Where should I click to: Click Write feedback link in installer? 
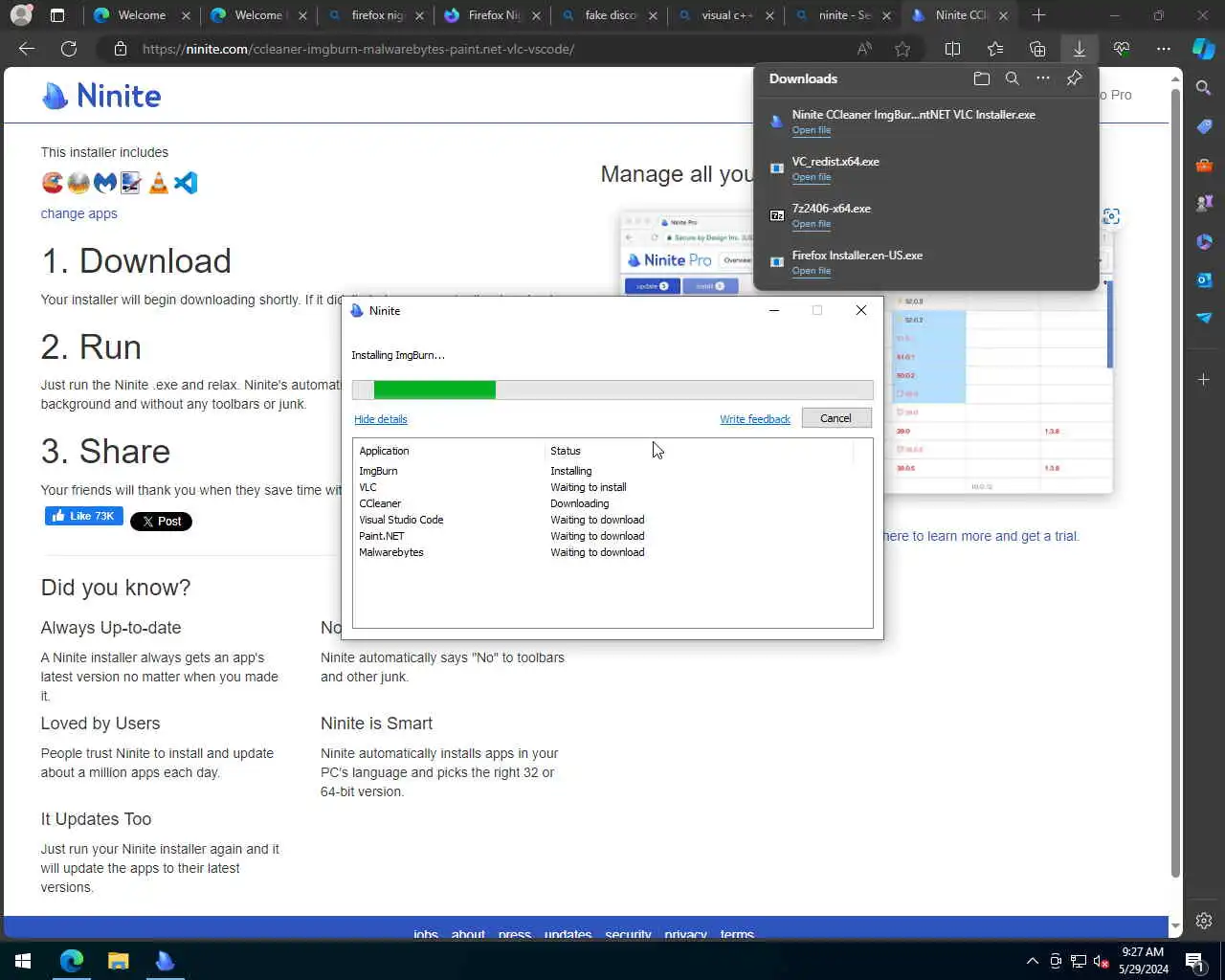click(x=755, y=419)
